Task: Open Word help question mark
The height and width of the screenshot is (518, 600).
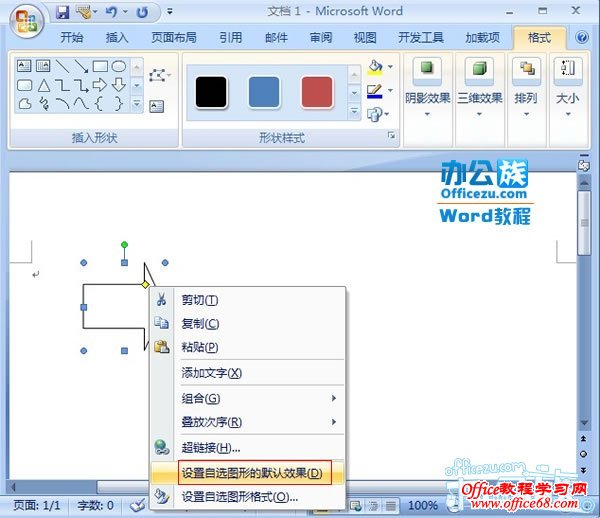Action: tap(582, 37)
